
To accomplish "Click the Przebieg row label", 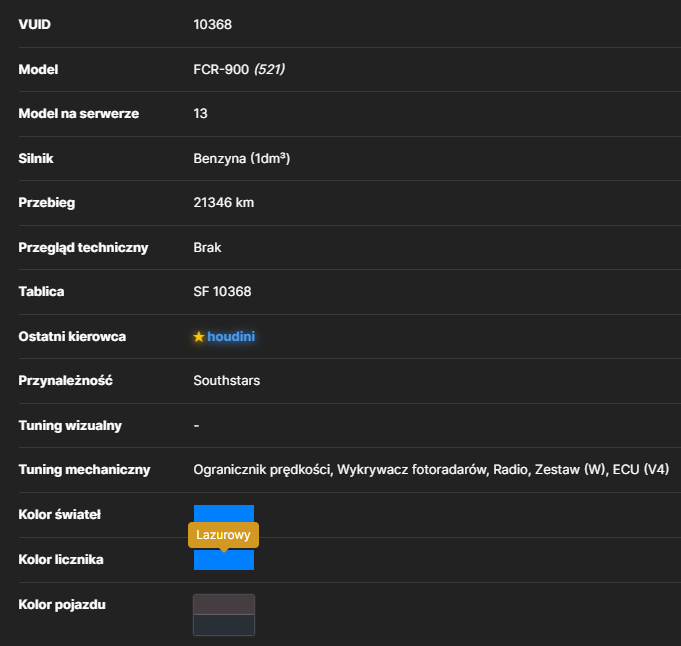I will tap(46, 203).
